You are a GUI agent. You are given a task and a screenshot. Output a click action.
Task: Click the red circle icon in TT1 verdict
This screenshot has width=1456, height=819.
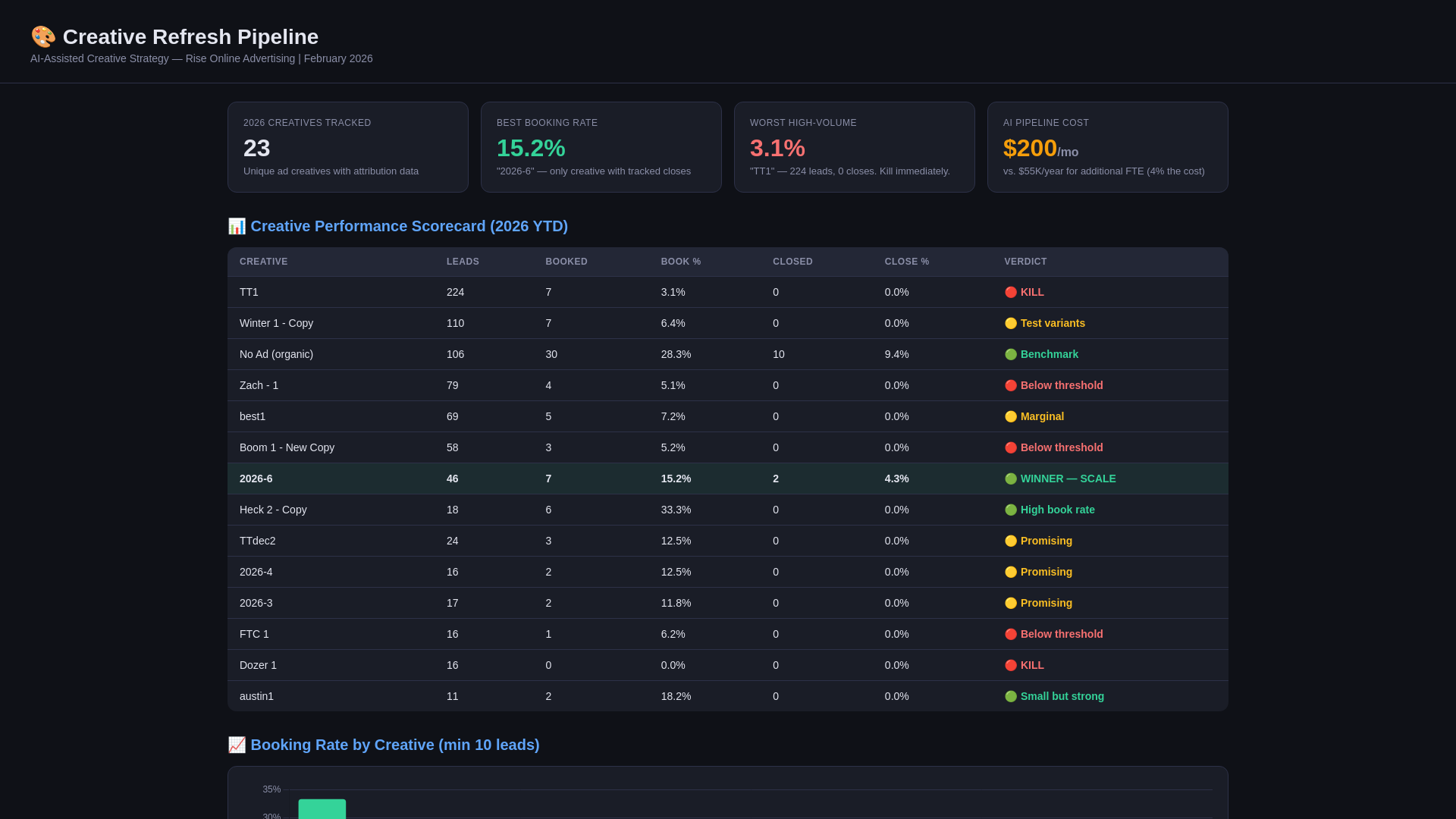1010,292
